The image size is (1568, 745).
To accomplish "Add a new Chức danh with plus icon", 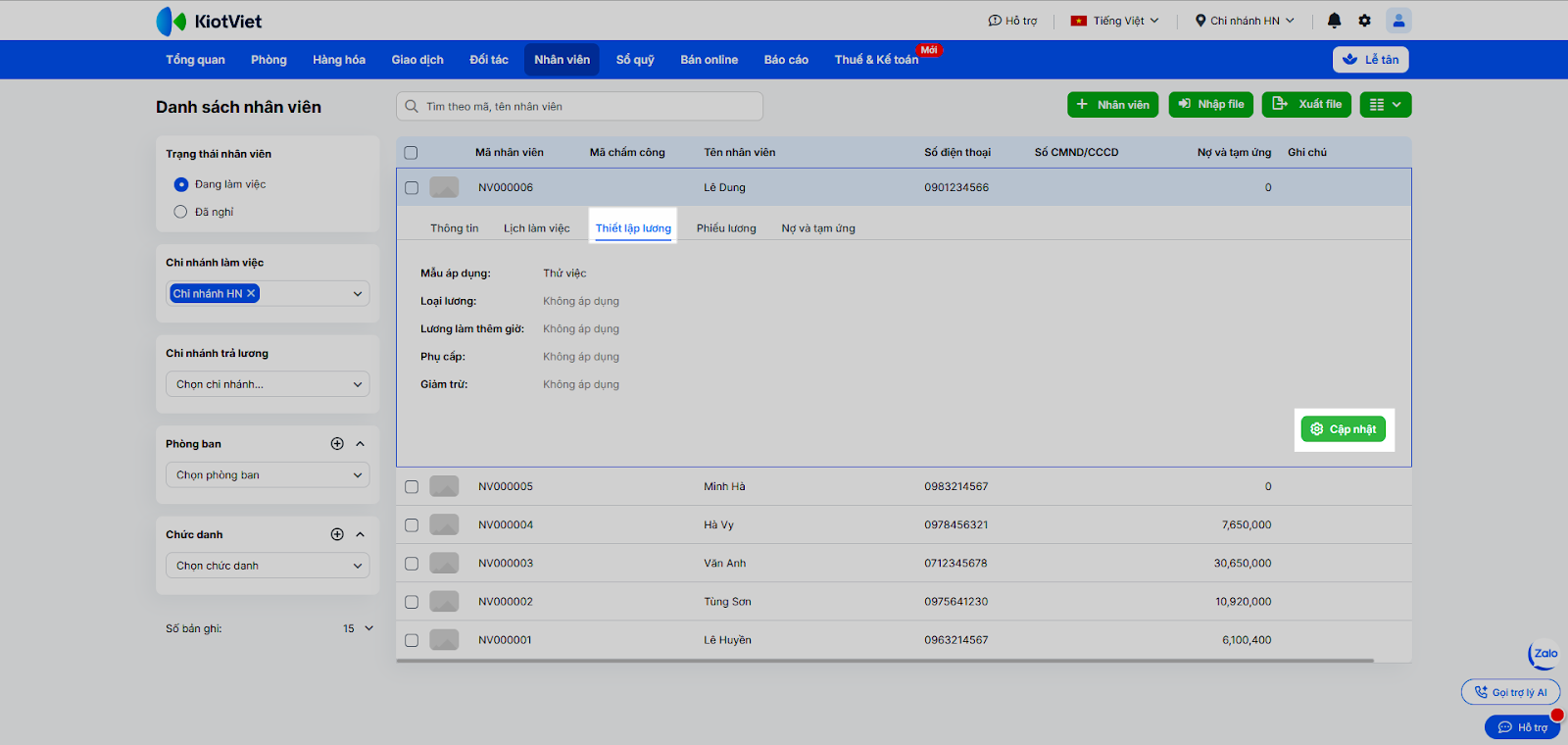I will coord(337,534).
